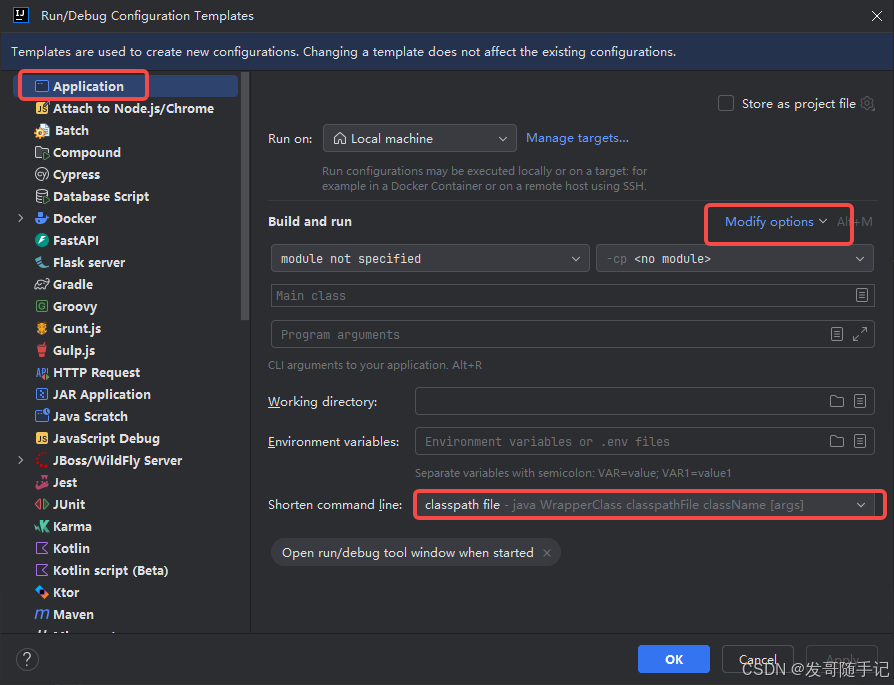The image size is (894, 685).
Task: Select the JUnit list row label
Action: pos(69,504)
